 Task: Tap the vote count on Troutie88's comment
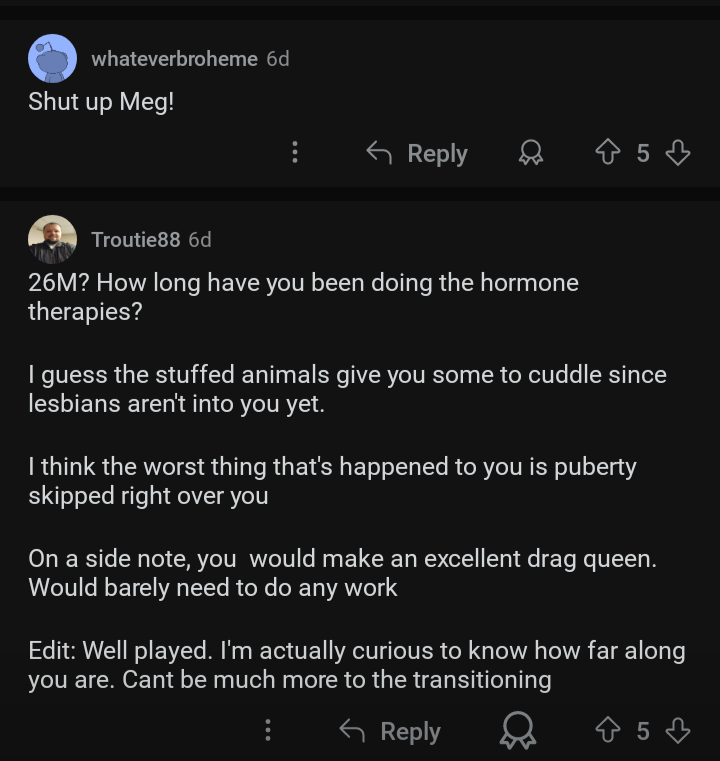pyautogui.click(x=643, y=731)
